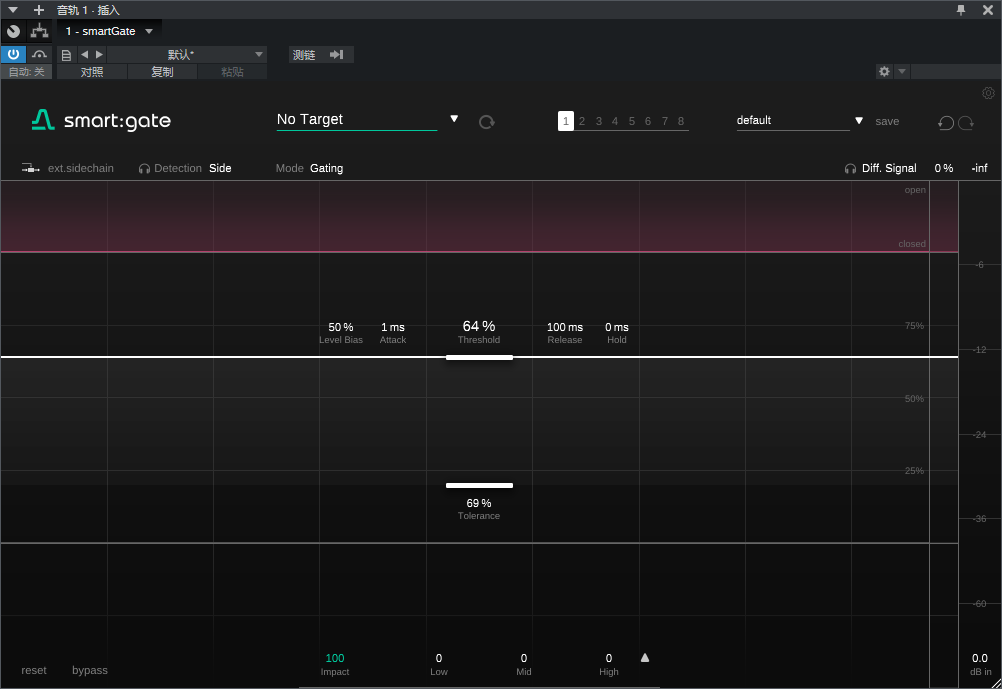Click the redo arrow icon
The height and width of the screenshot is (689, 1002).
tap(966, 122)
